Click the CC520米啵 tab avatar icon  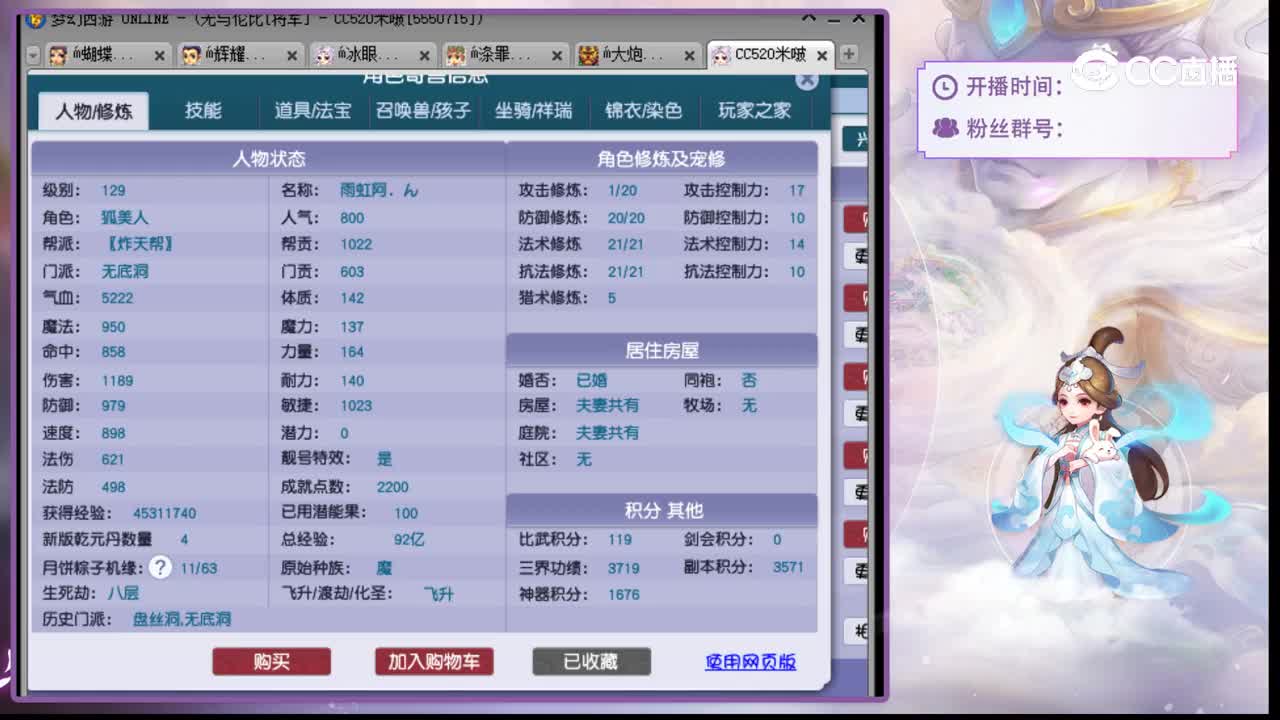[721, 55]
